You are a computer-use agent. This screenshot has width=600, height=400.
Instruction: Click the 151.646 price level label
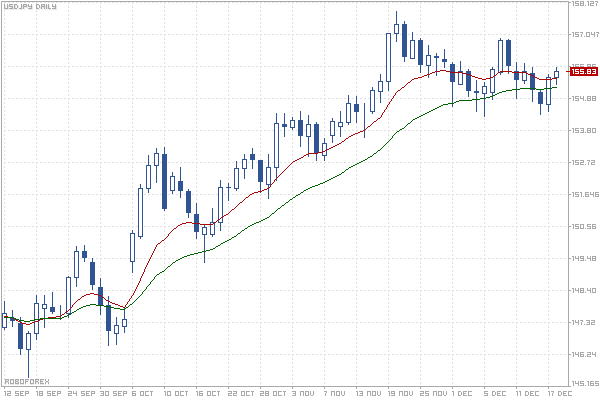(x=583, y=194)
